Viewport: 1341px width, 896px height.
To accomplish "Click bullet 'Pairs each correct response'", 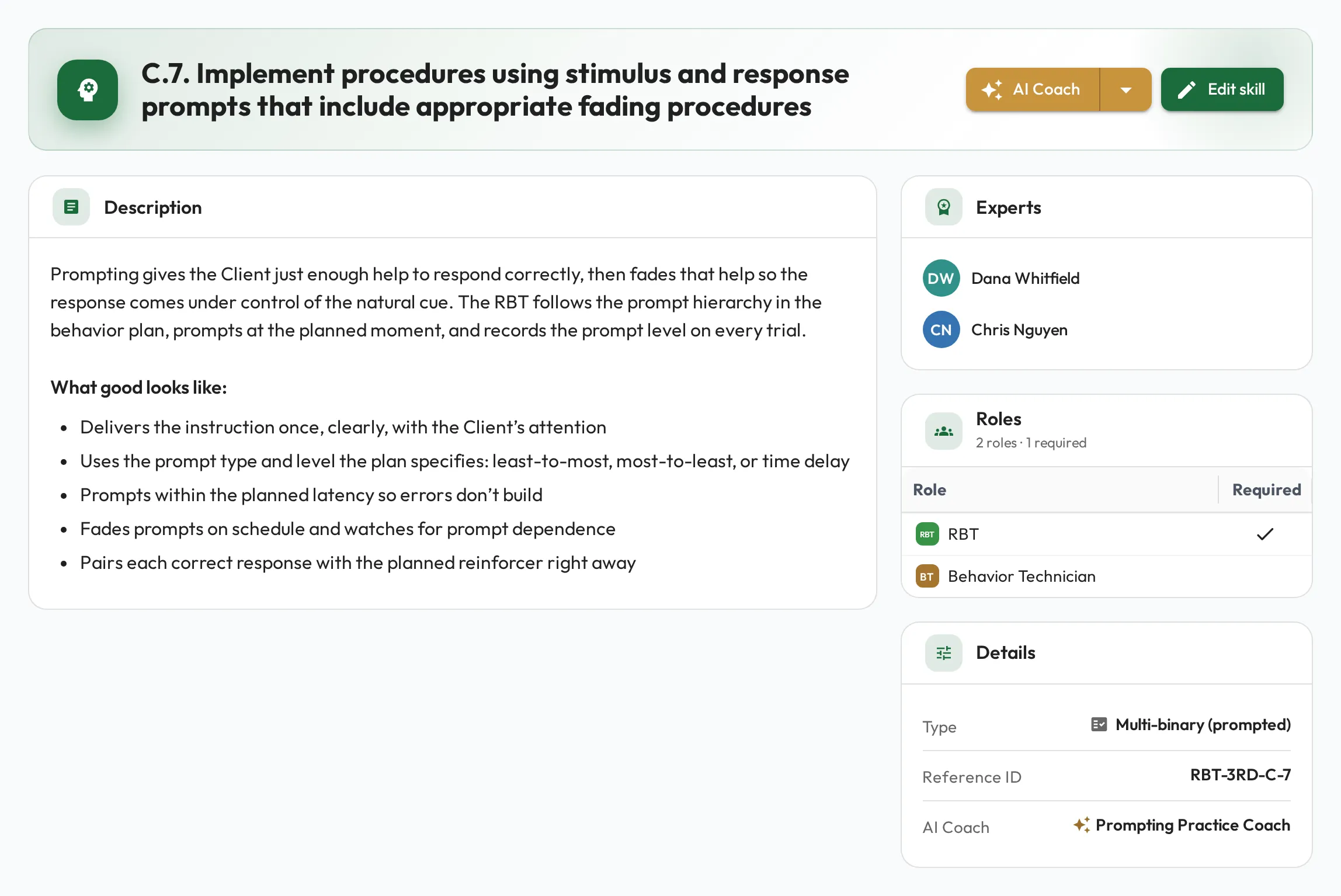I will coord(357,562).
